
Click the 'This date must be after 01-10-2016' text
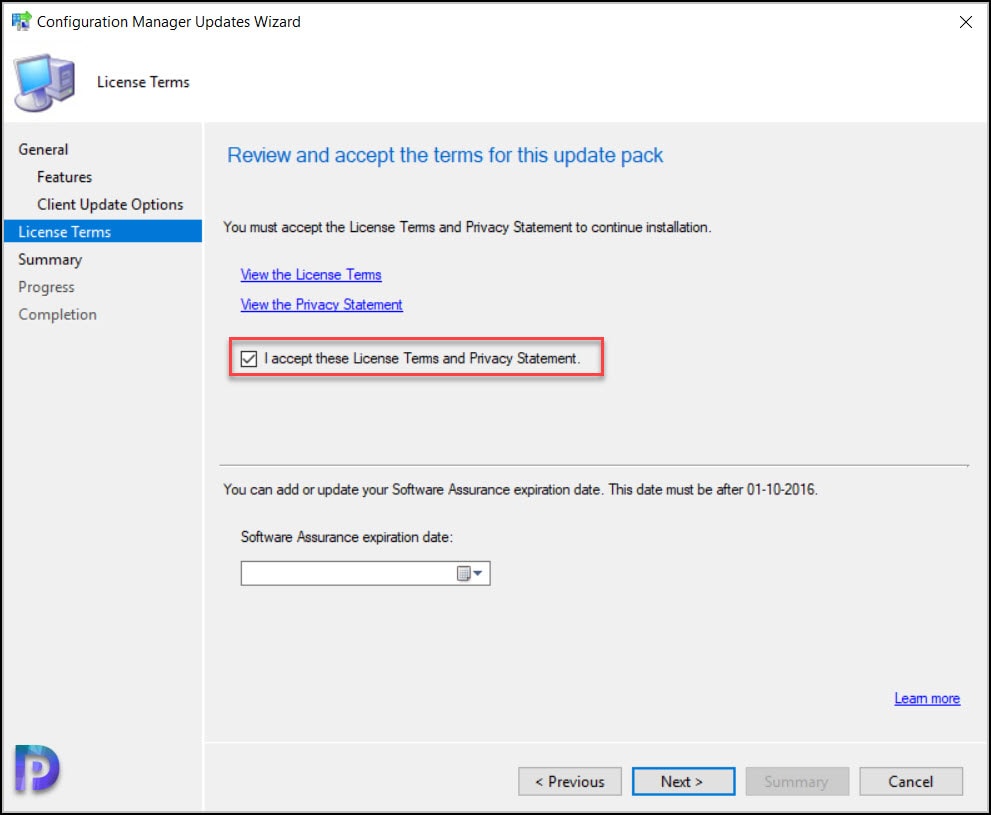pyautogui.click(x=713, y=490)
